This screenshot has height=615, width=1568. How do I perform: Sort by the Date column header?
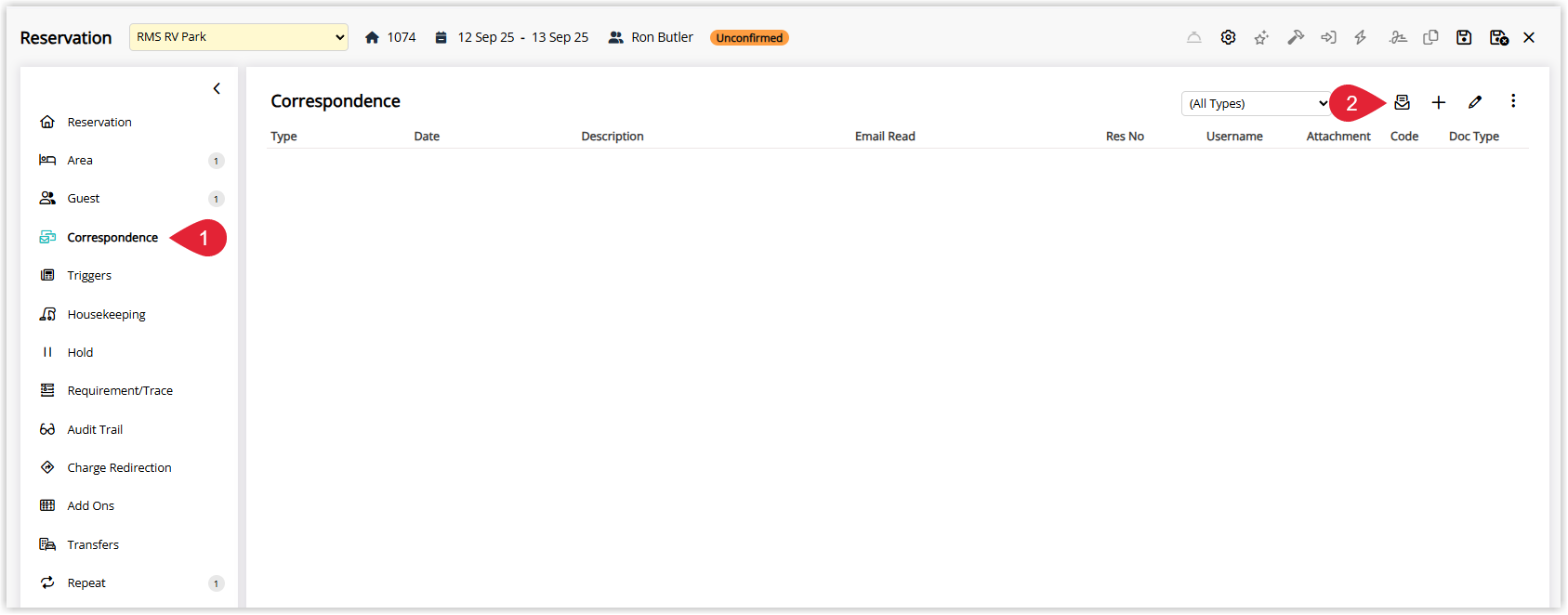427,136
